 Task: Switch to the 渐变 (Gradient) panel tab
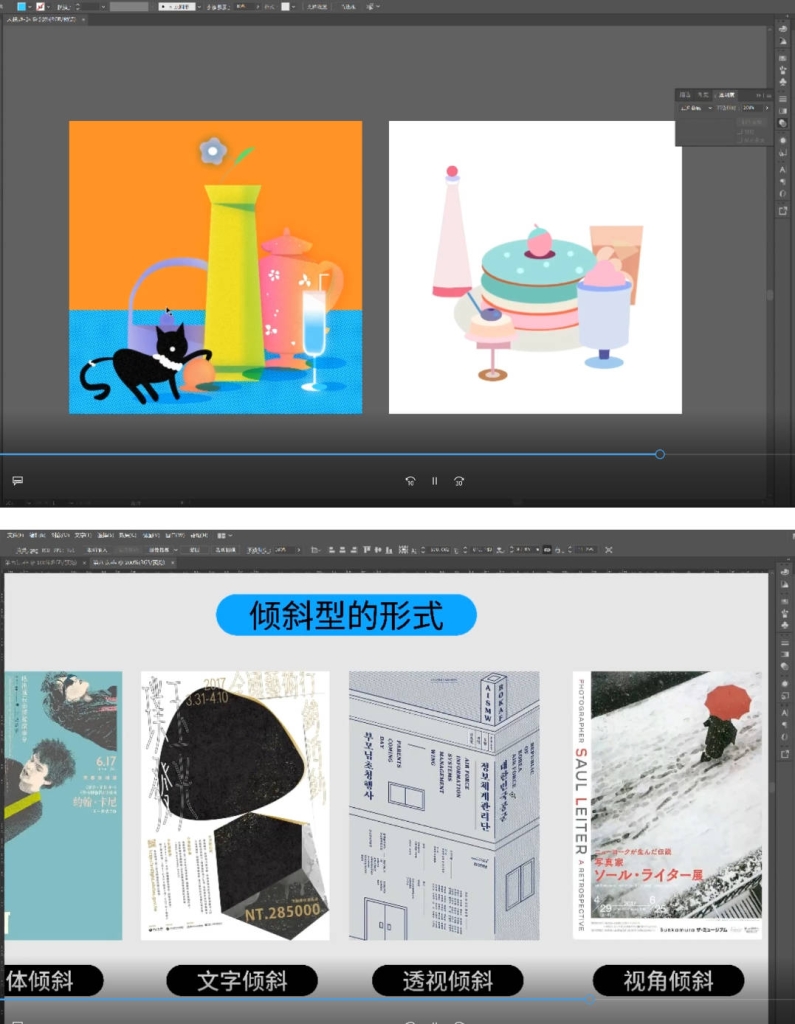pyautogui.click(x=704, y=95)
